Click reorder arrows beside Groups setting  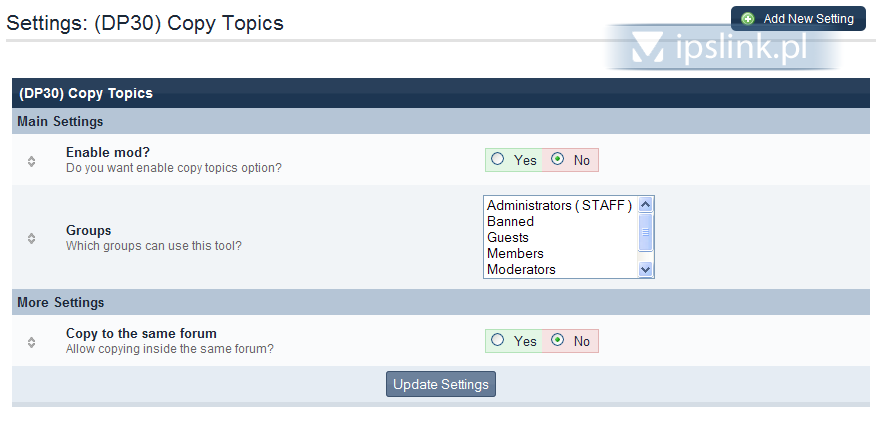click(31, 238)
